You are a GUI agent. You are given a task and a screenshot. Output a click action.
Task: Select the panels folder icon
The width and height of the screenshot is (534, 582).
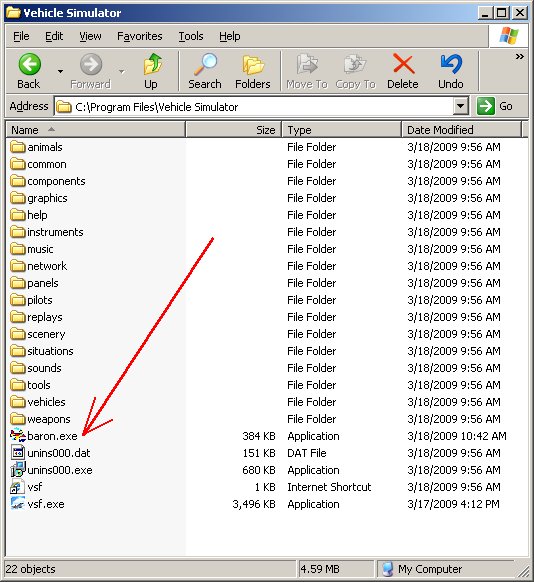pos(18,283)
